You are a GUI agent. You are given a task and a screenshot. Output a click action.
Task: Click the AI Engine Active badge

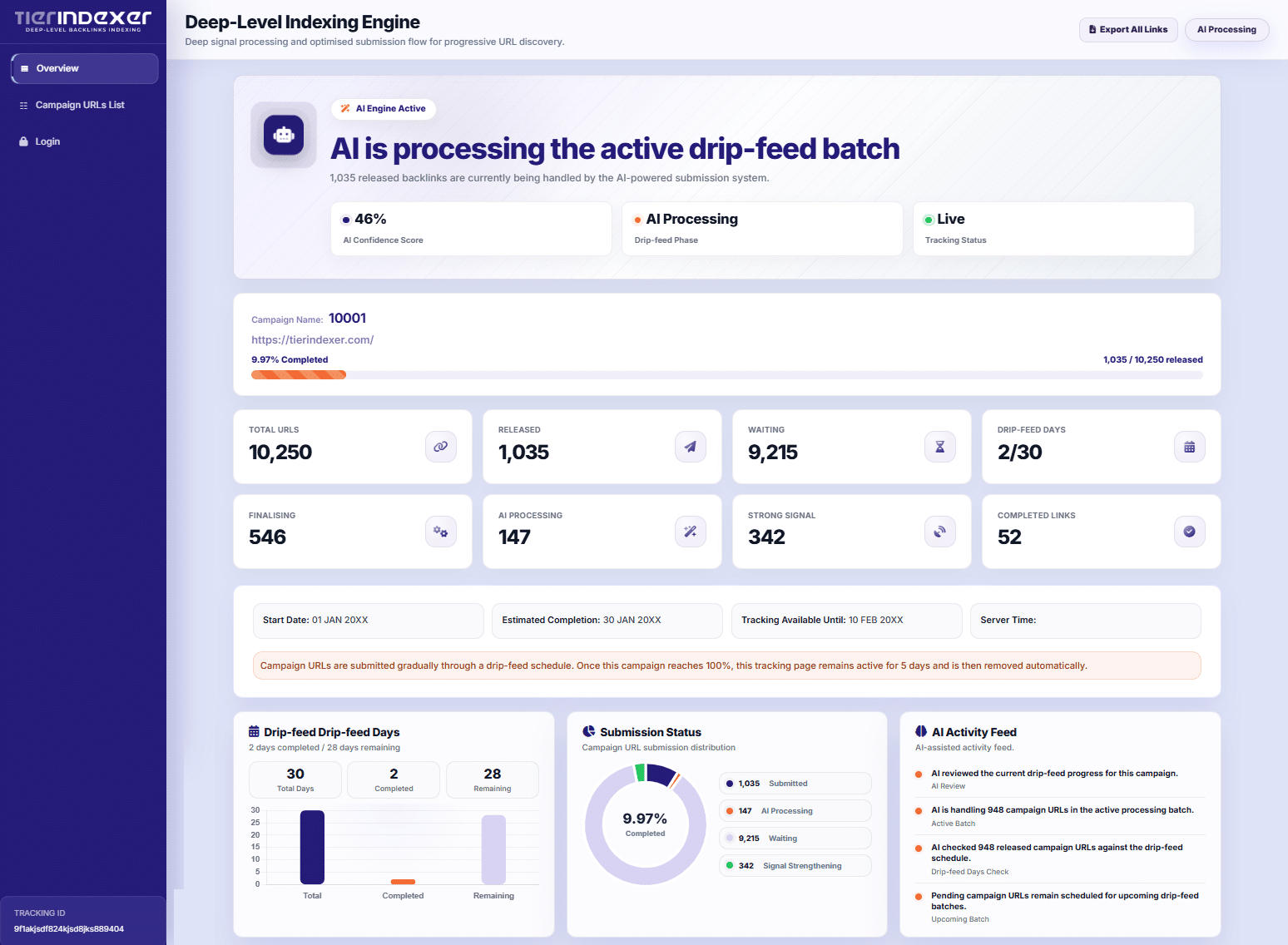tap(384, 109)
